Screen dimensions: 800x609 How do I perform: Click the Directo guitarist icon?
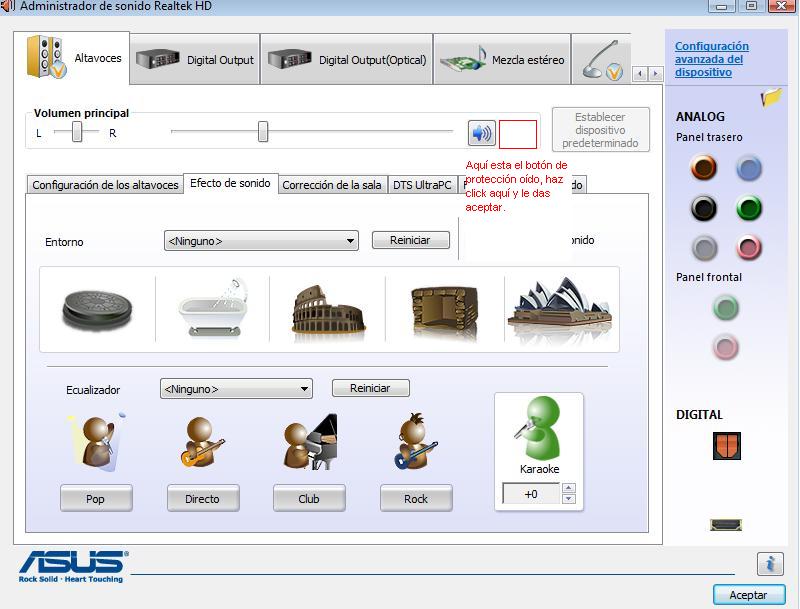(x=203, y=442)
